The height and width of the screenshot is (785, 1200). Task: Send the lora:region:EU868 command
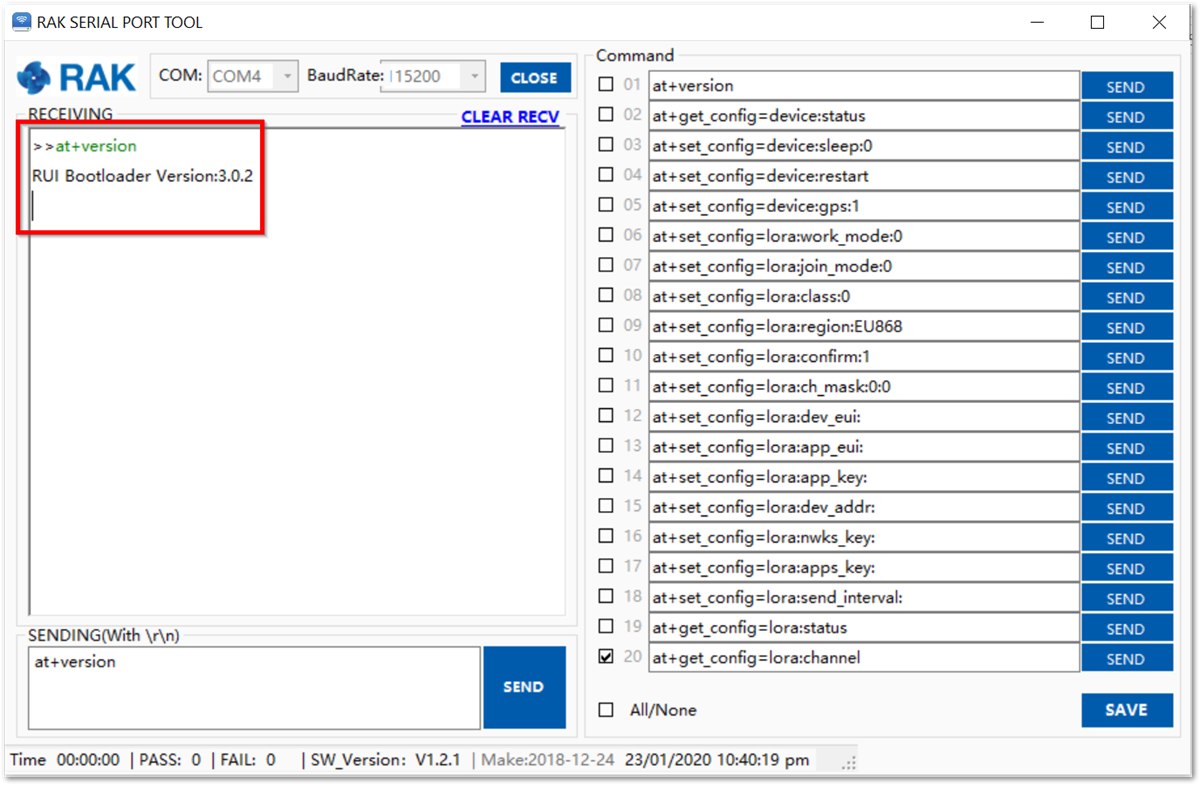1126,328
